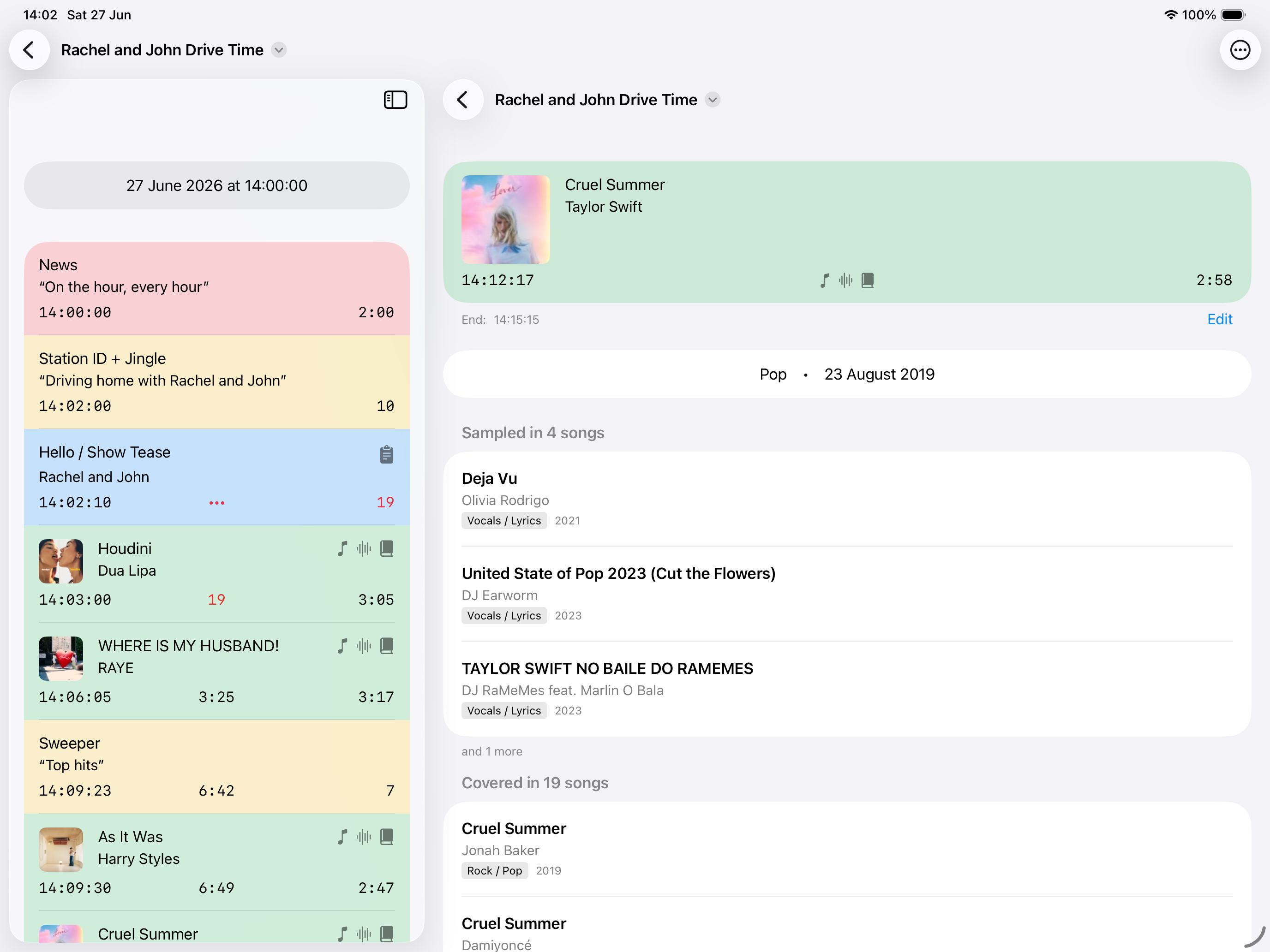Tap the WHERE IS MY HUSBAND! artwork
The height and width of the screenshot is (952, 1270).
[61, 659]
